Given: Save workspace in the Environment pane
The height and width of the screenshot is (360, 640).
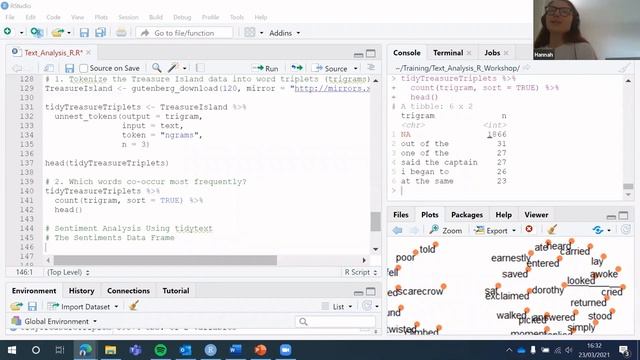Looking at the screenshot, I should pos(32,306).
